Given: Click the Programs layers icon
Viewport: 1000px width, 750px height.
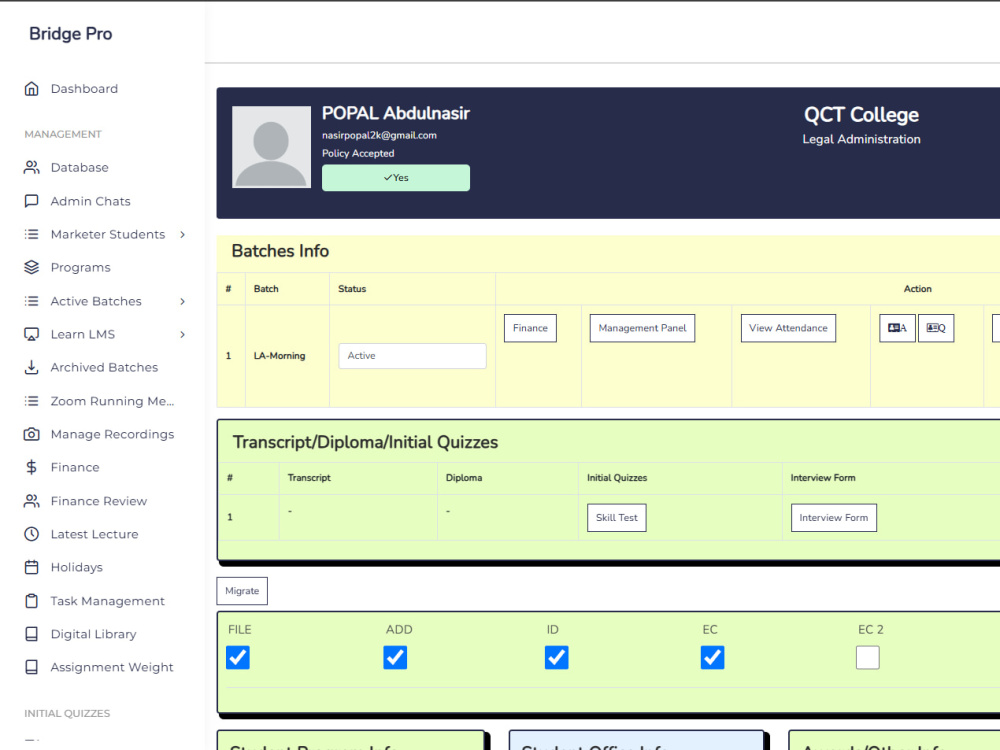Looking at the screenshot, I should click(31, 267).
